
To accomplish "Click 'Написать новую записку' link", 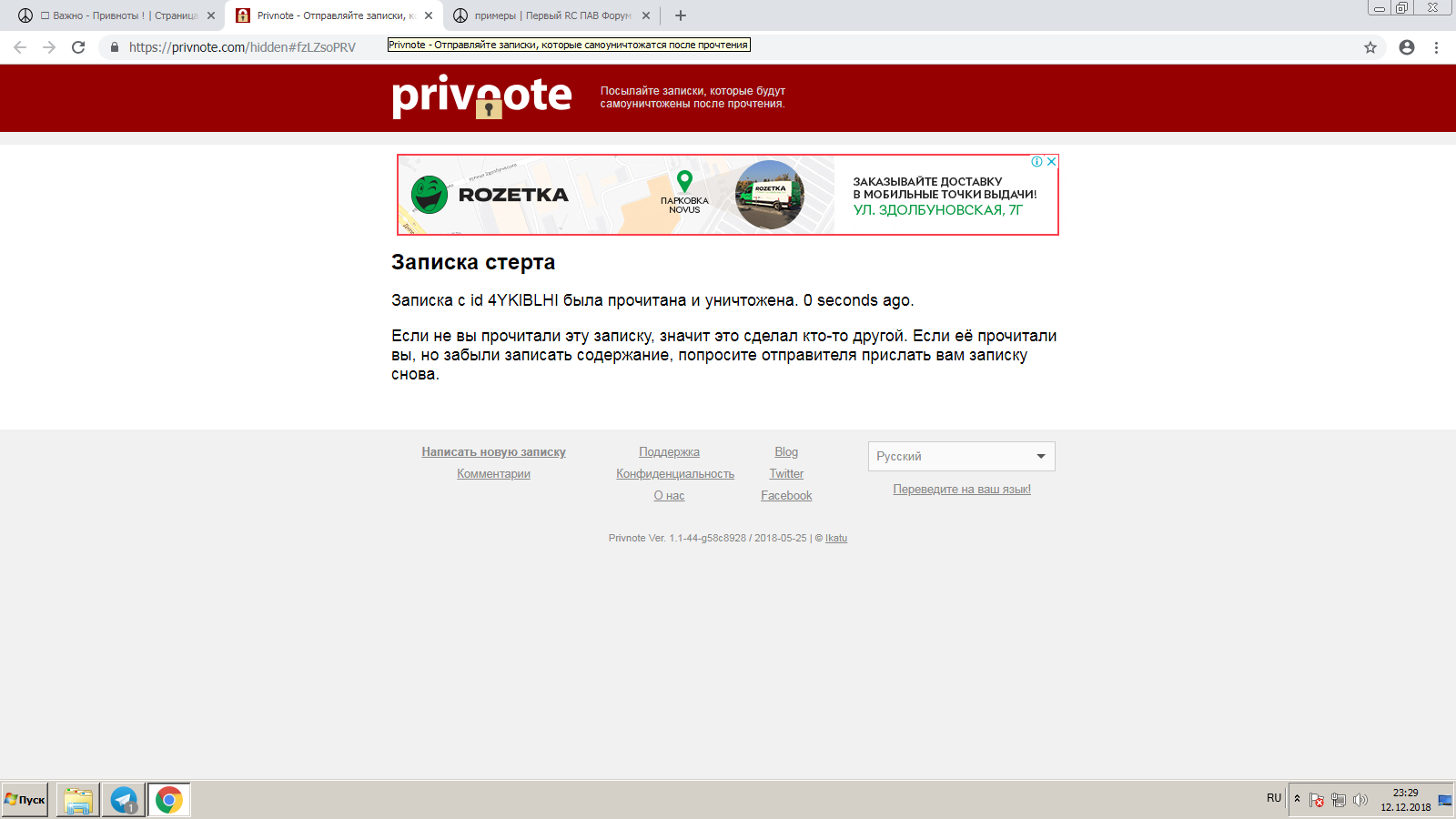I will pyautogui.click(x=493, y=452).
